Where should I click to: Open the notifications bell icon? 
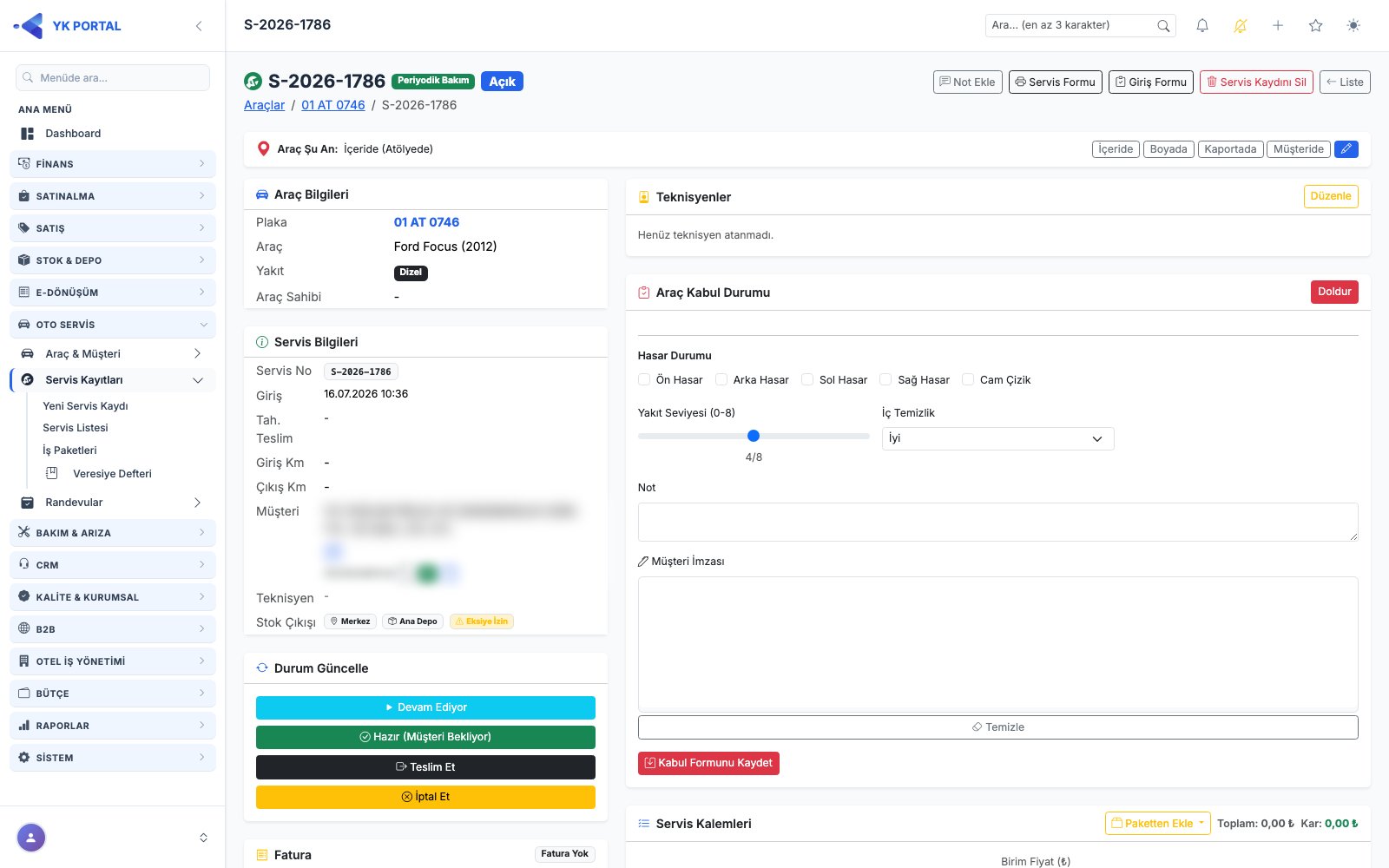(x=1202, y=26)
